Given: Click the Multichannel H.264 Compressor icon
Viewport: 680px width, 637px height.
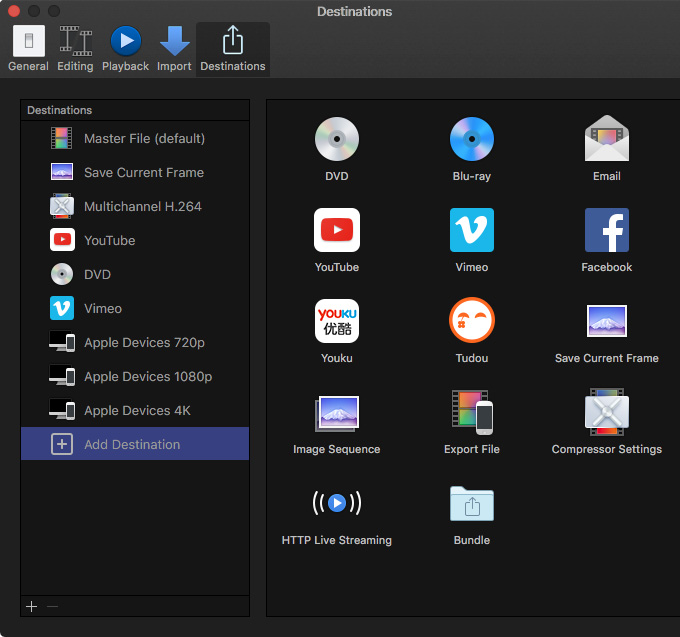Looking at the screenshot, I should 62,206.
